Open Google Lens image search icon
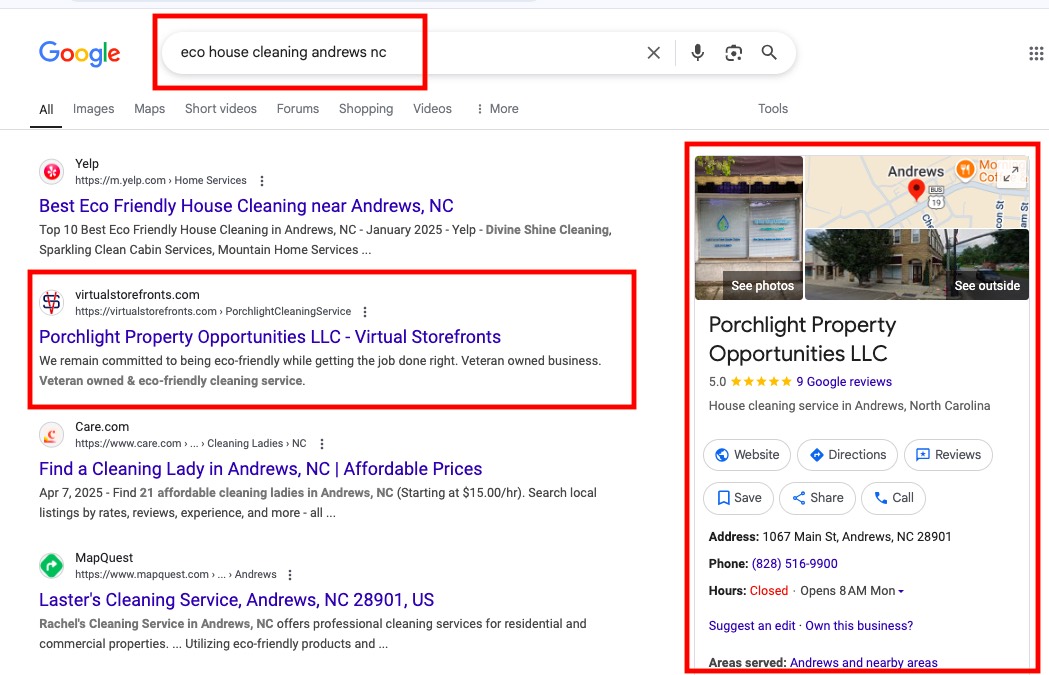Screen dimensions: 1049x675 (733, 53)
